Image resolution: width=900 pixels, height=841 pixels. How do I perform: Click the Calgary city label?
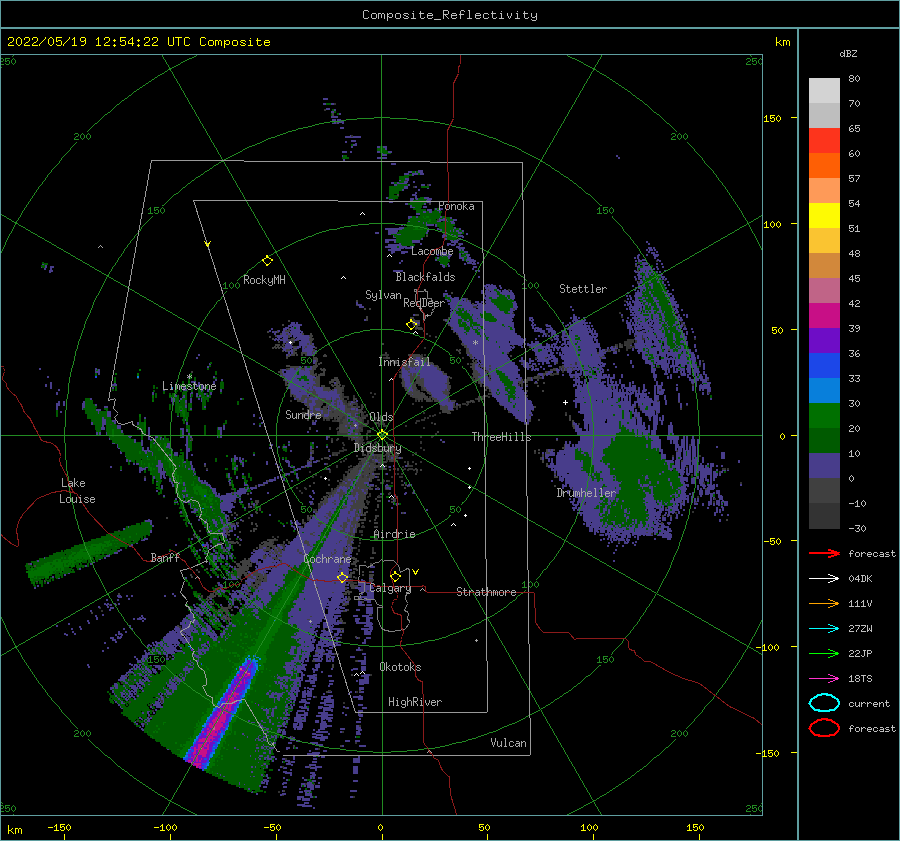[x=390, y=588]
